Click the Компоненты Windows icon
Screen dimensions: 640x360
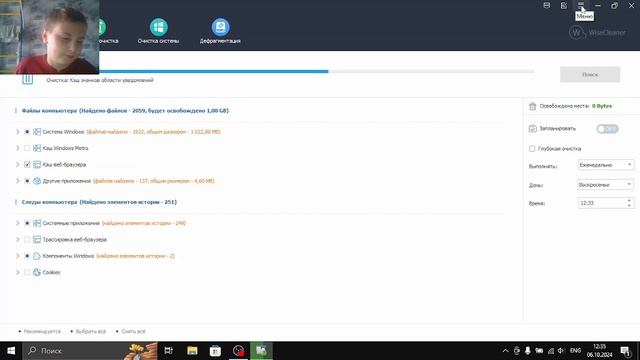37,256
